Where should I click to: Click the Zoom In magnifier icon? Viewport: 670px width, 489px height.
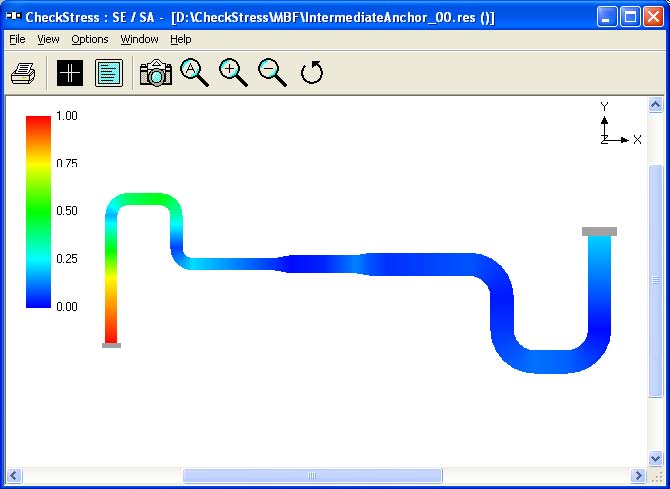(233, 73)
